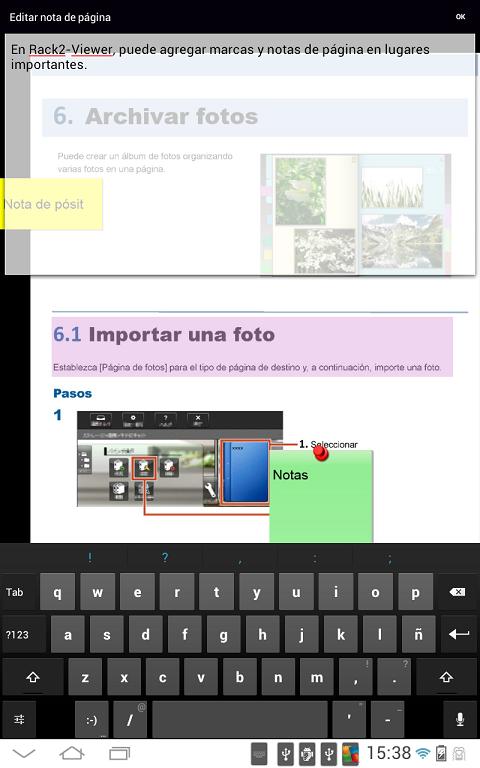Tap the m key
The image size is (480, 768).
click(x=317, y=677)
